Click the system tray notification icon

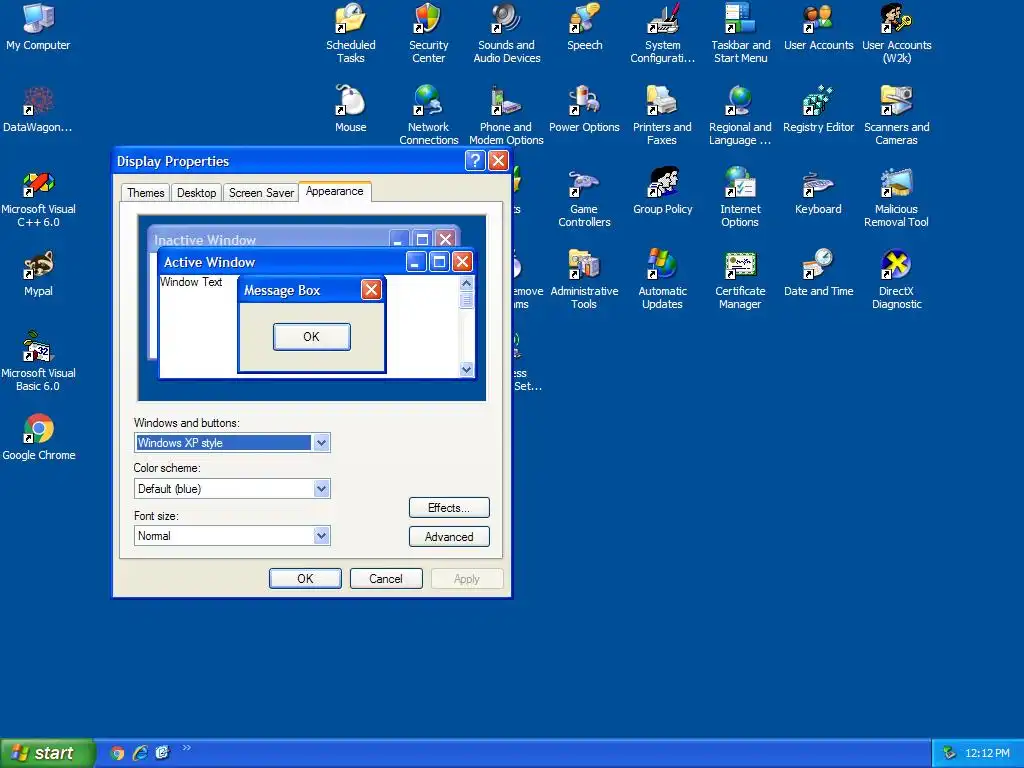(950, 753)
